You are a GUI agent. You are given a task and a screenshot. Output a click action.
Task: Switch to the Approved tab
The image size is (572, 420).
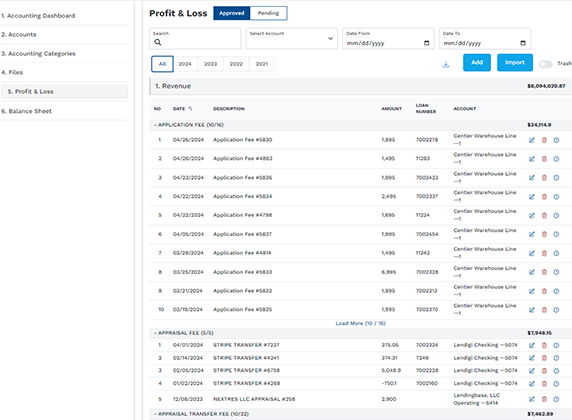pos(232,13)
